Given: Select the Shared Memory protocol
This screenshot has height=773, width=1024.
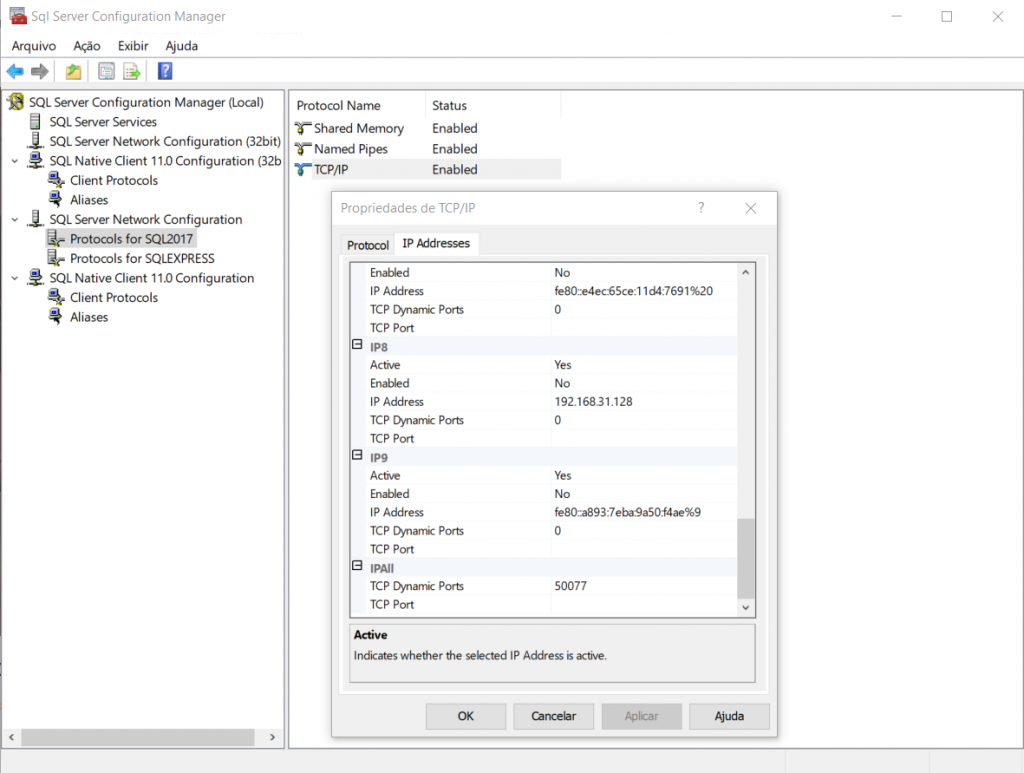Looking at the screenshot, I should [x=357, y=128].
